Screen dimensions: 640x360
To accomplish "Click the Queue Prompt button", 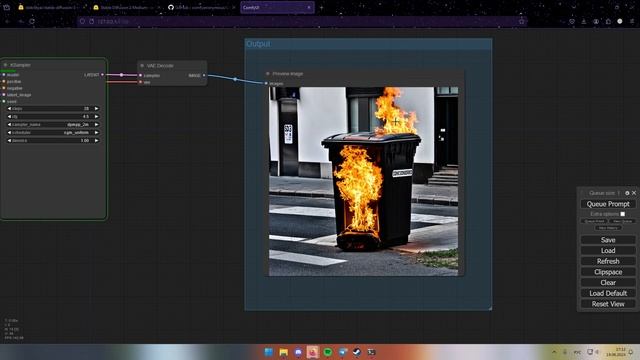I will (x=608, y=204).
